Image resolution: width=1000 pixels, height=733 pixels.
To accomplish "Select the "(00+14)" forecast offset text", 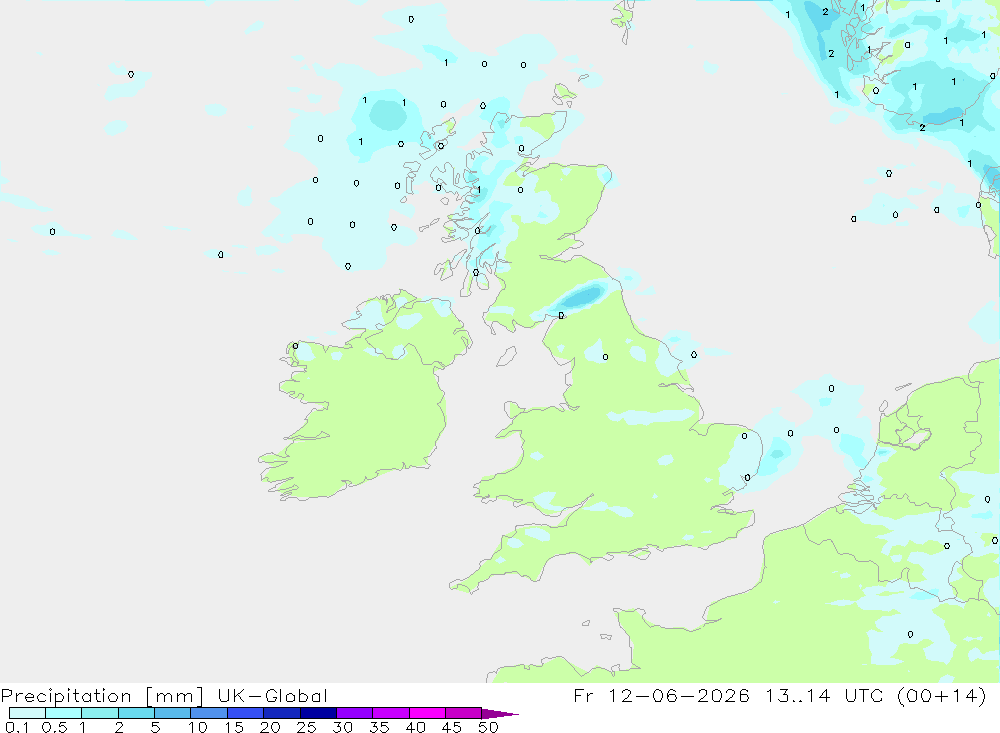I will [941, 695].
